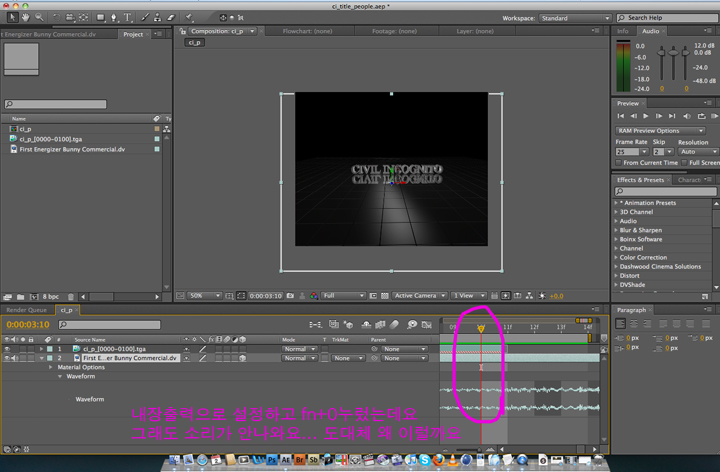The height and width of the screenshot is (472, 720).
Task: Switch to Flowchart (none) tab
Action: click(307, 31)
